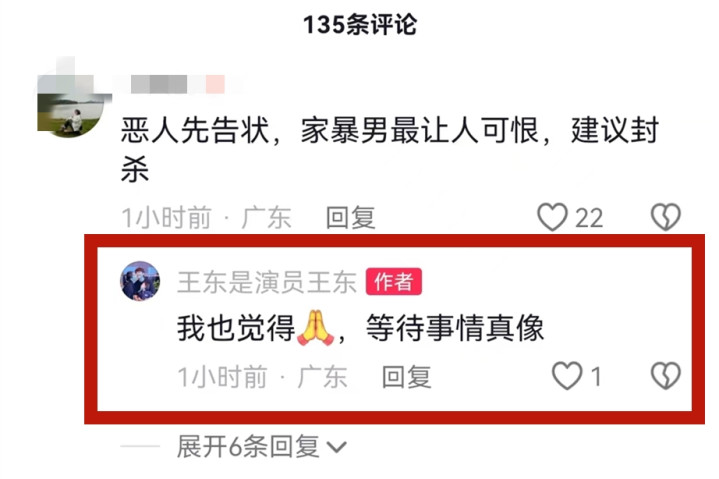Dislike the top comment using broken heart

point(666,217)
